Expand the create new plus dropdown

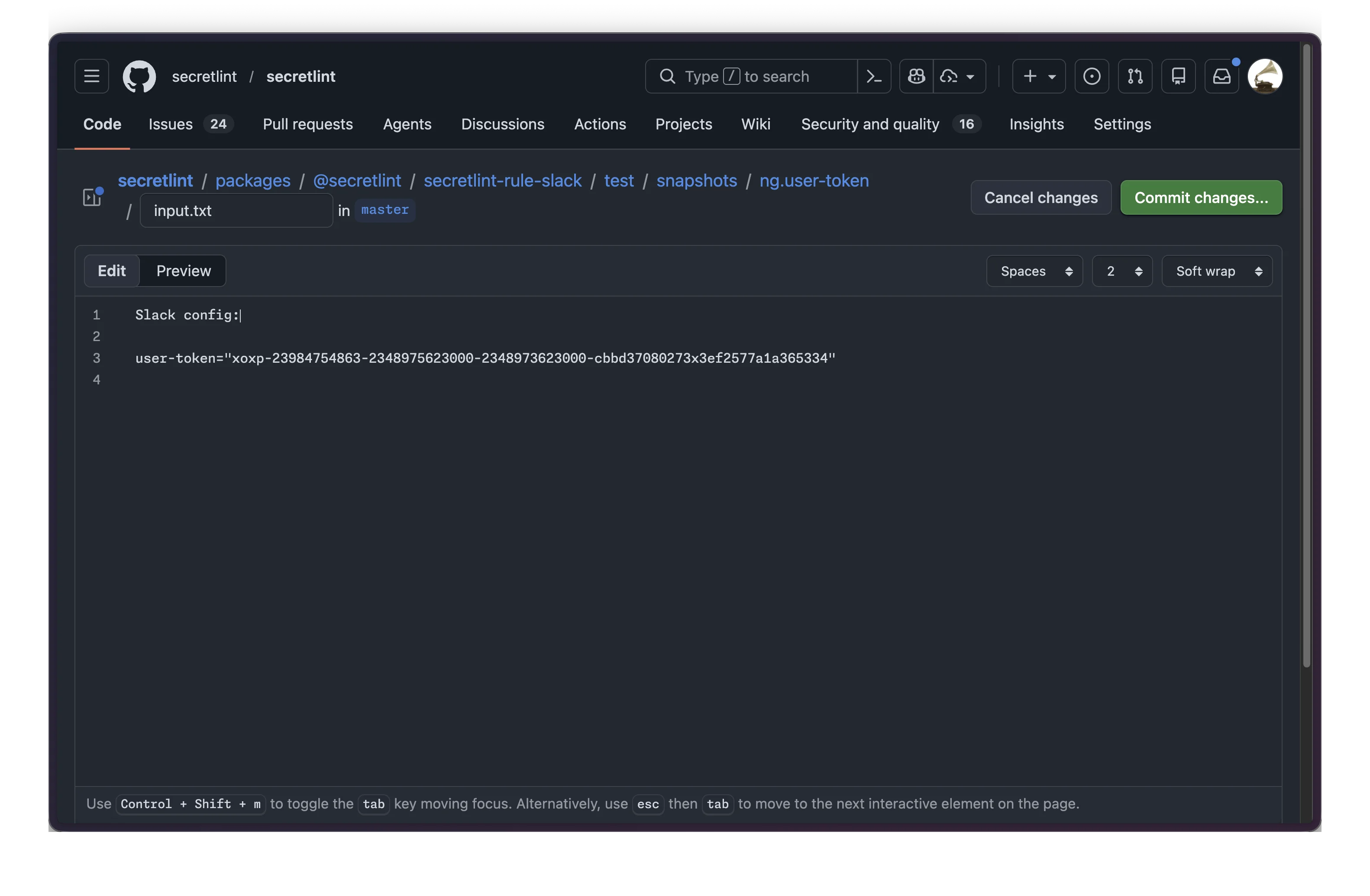click(x=1038, y=76)
